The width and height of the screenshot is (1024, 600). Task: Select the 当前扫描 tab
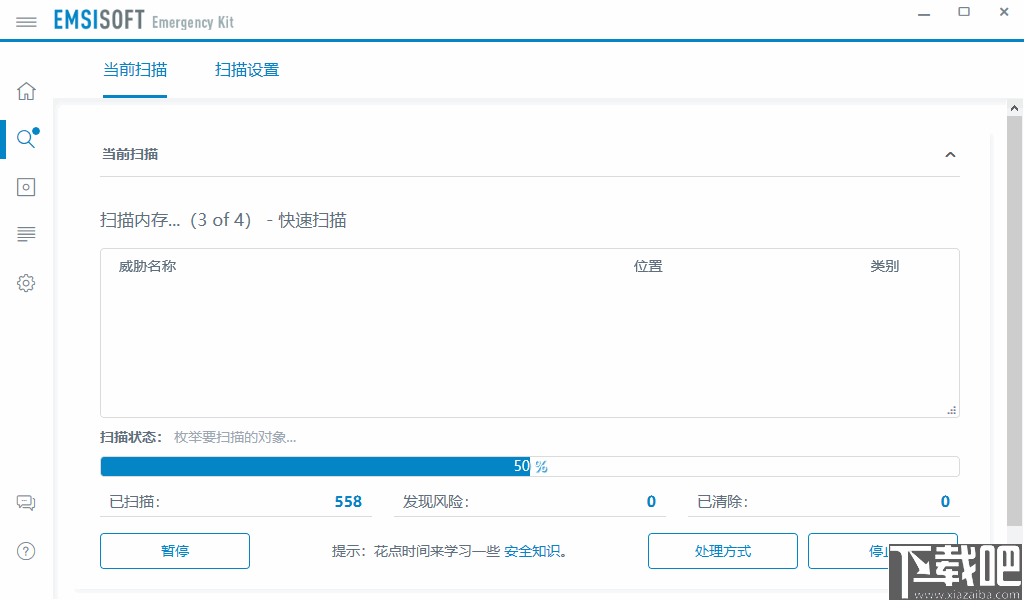point(135,70)
